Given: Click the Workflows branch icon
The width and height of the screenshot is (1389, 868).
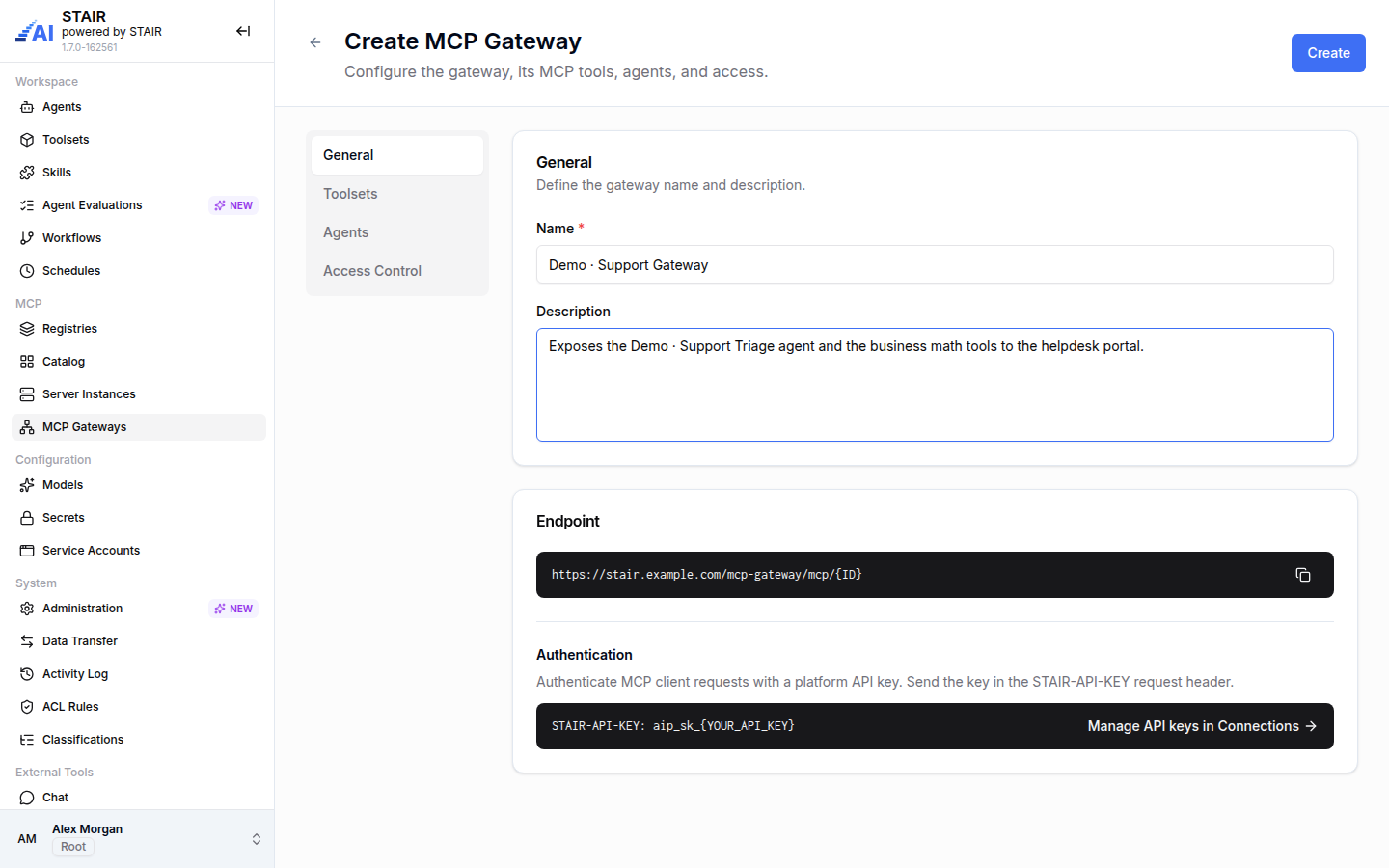Looking at the screenshot, I should [27, 238].
